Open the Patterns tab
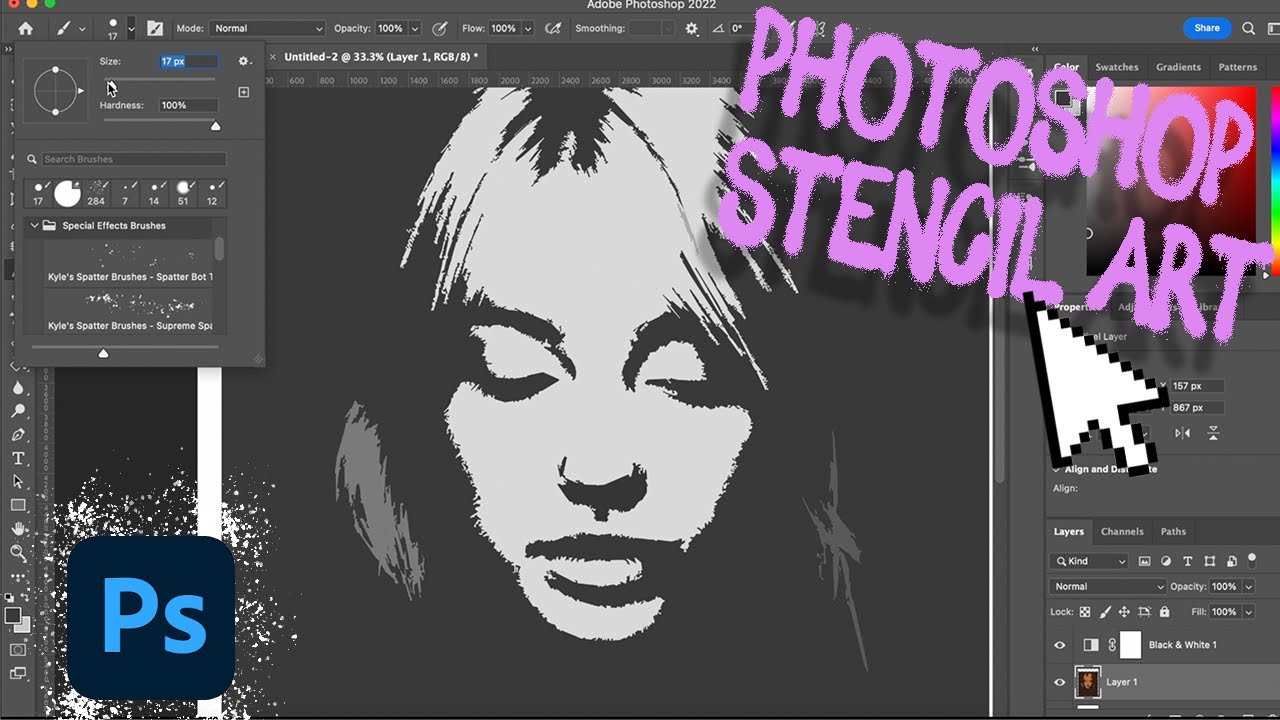This screenshot has width=1280, height=720. tap(1237, 67)
